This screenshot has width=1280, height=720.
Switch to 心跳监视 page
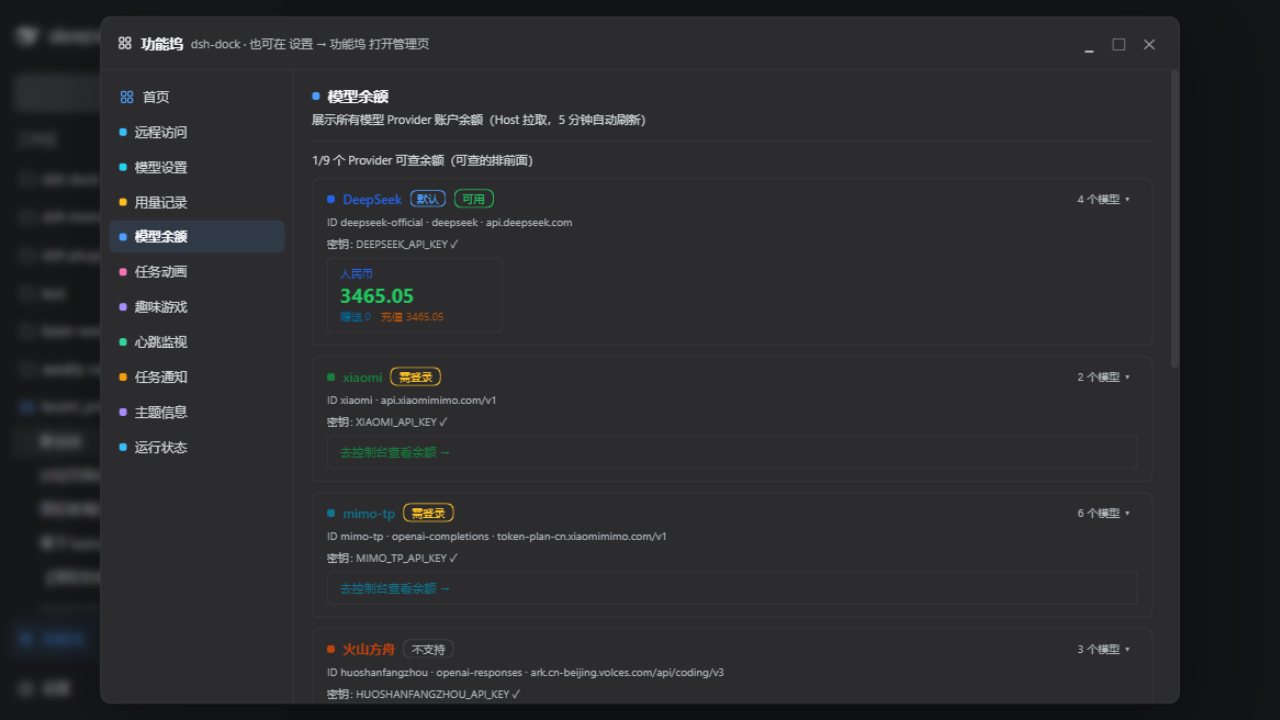[x=196, y=342]
